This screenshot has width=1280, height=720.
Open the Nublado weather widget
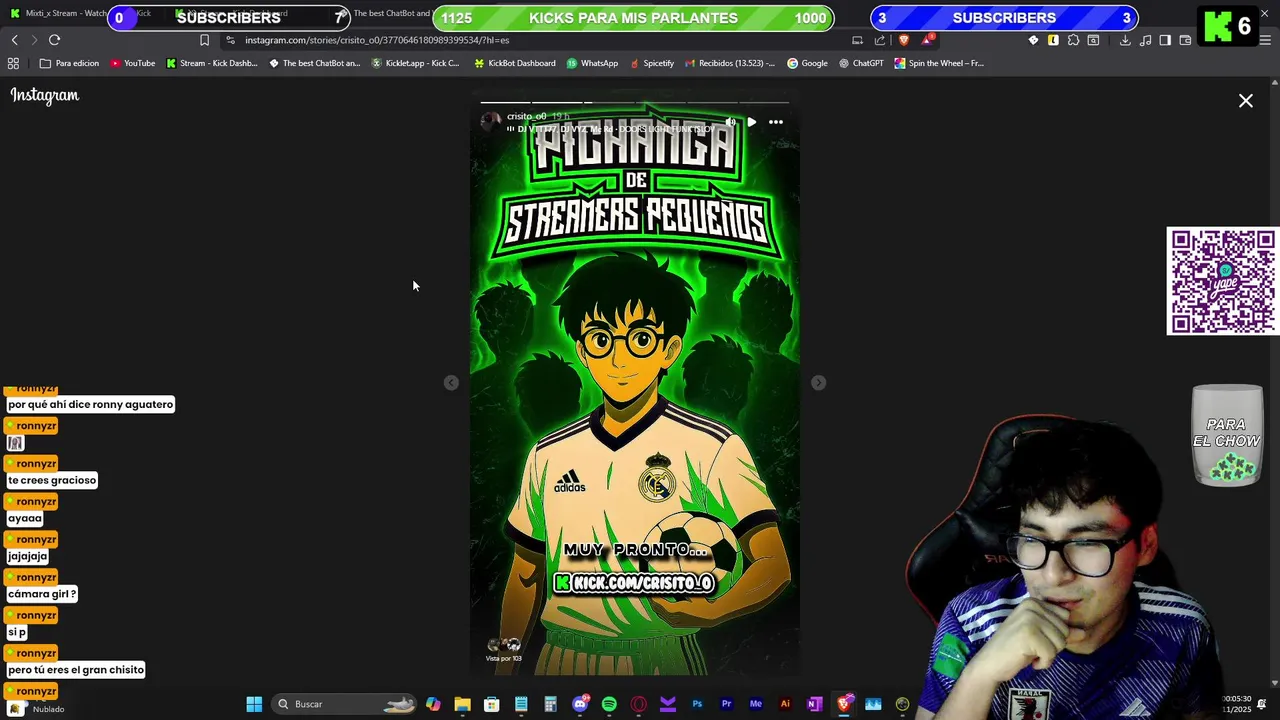tap(37, 708)
